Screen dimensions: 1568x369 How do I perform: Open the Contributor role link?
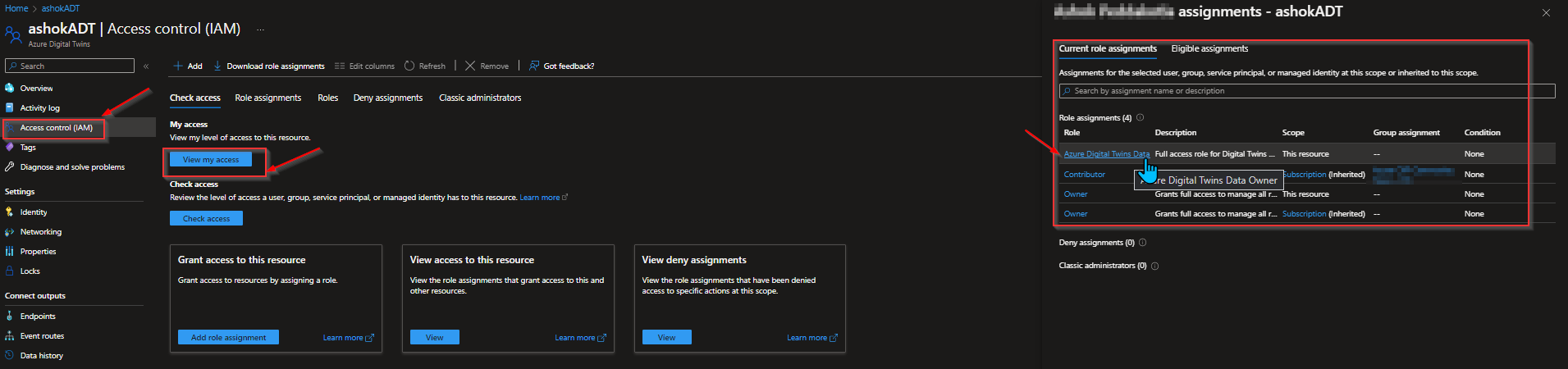(x=1084, y=174)
